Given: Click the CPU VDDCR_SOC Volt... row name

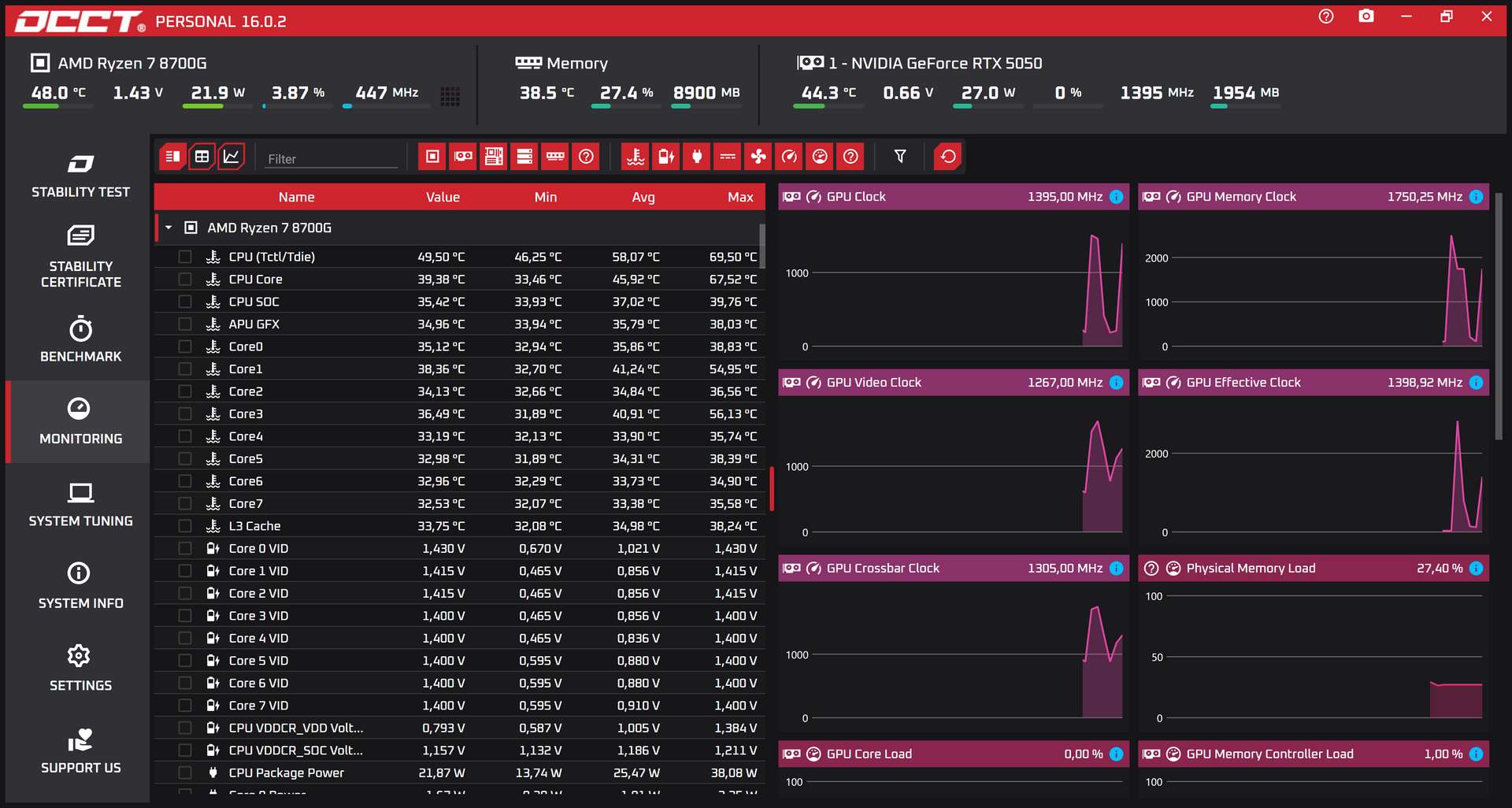Looking at the screenshot, I should click(x=295, y=751).
